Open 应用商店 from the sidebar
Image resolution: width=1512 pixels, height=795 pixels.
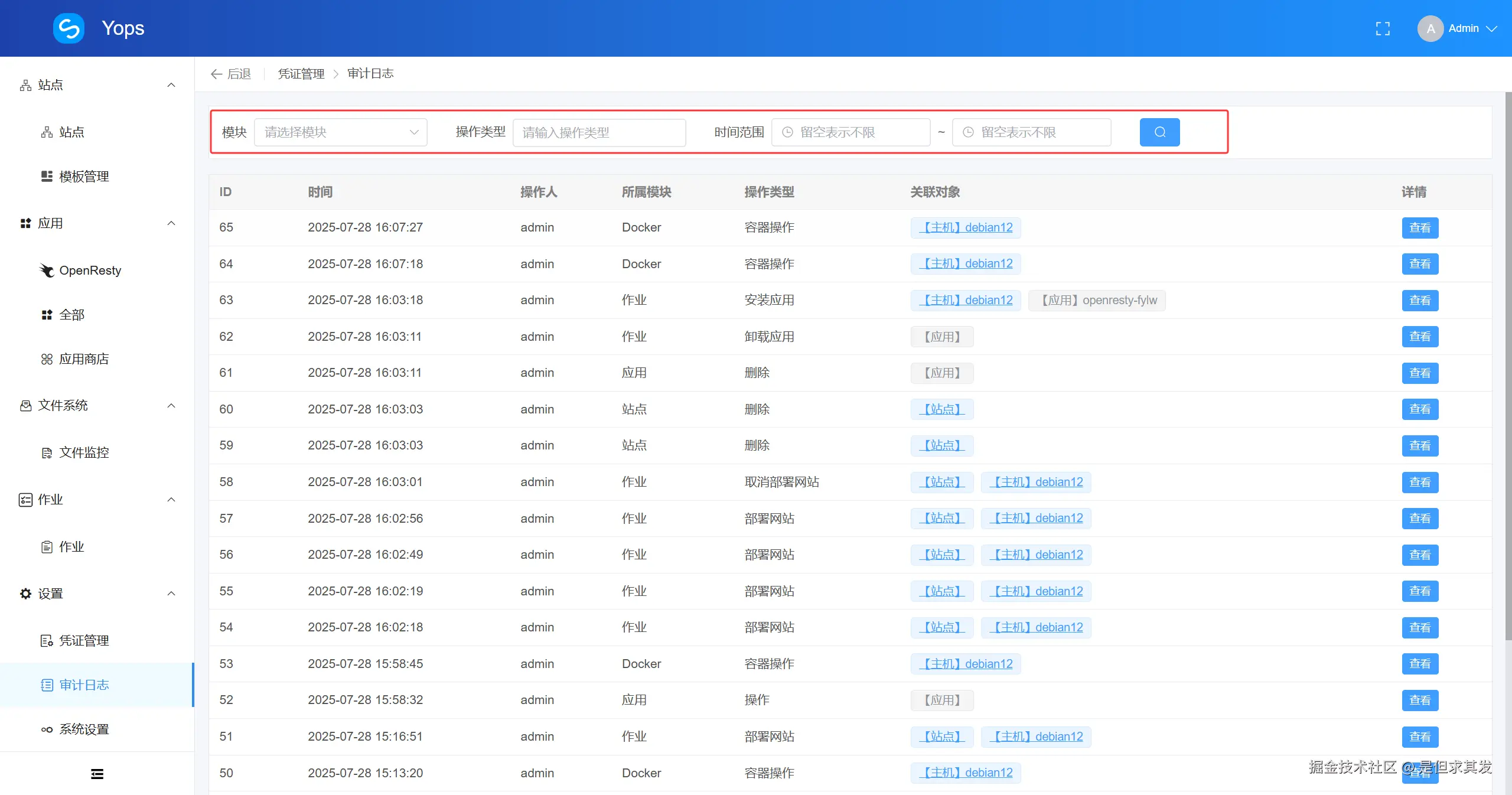click(84, 359)
